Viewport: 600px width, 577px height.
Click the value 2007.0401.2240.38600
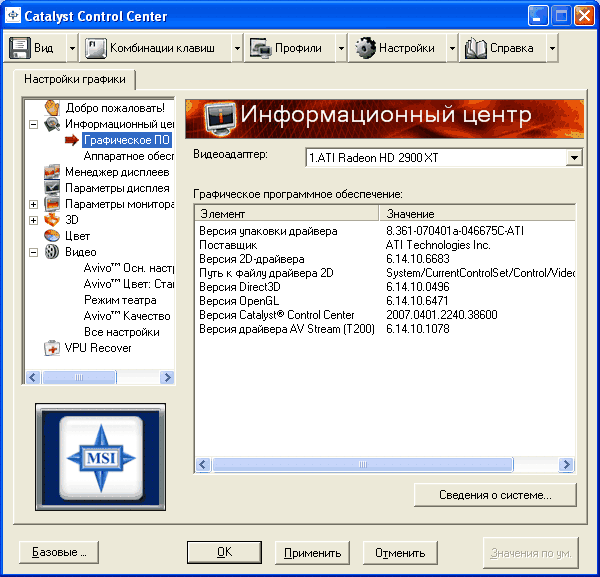(x=442, y=315)
